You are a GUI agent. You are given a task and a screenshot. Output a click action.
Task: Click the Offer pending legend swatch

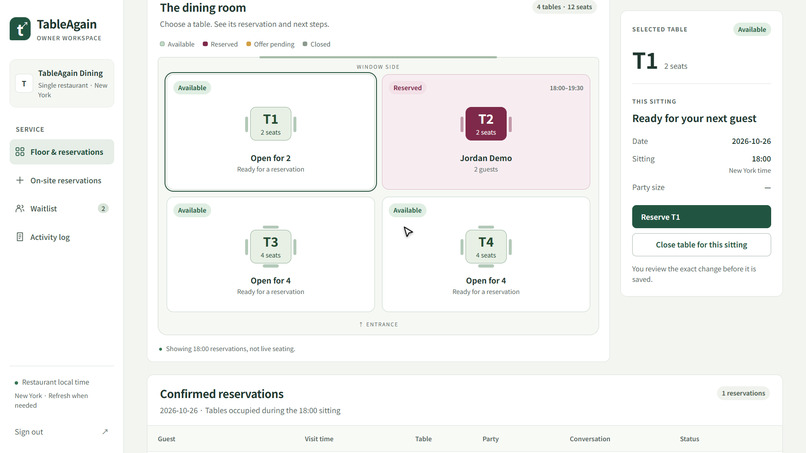249,44
